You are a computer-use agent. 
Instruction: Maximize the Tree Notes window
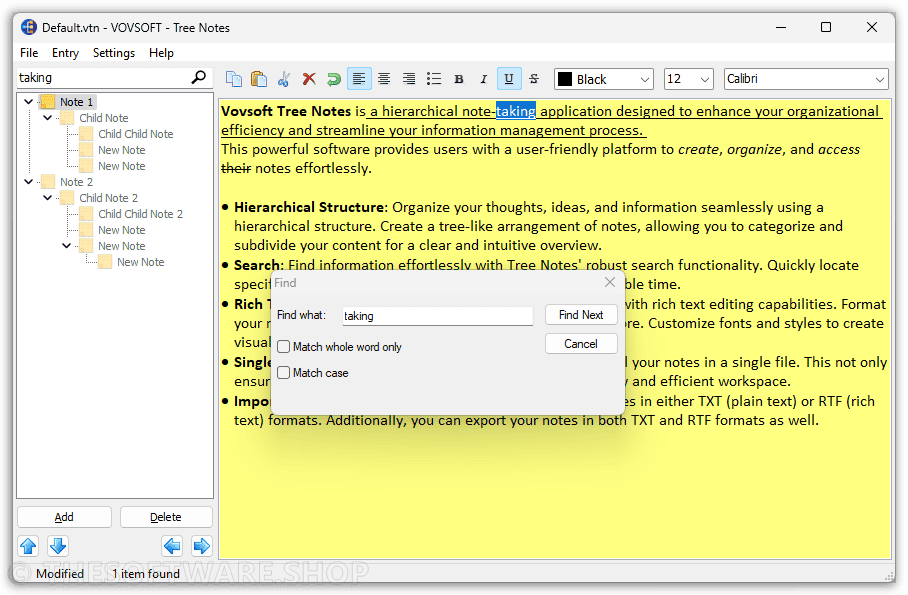pyautogui.click(x=826, y=27)
